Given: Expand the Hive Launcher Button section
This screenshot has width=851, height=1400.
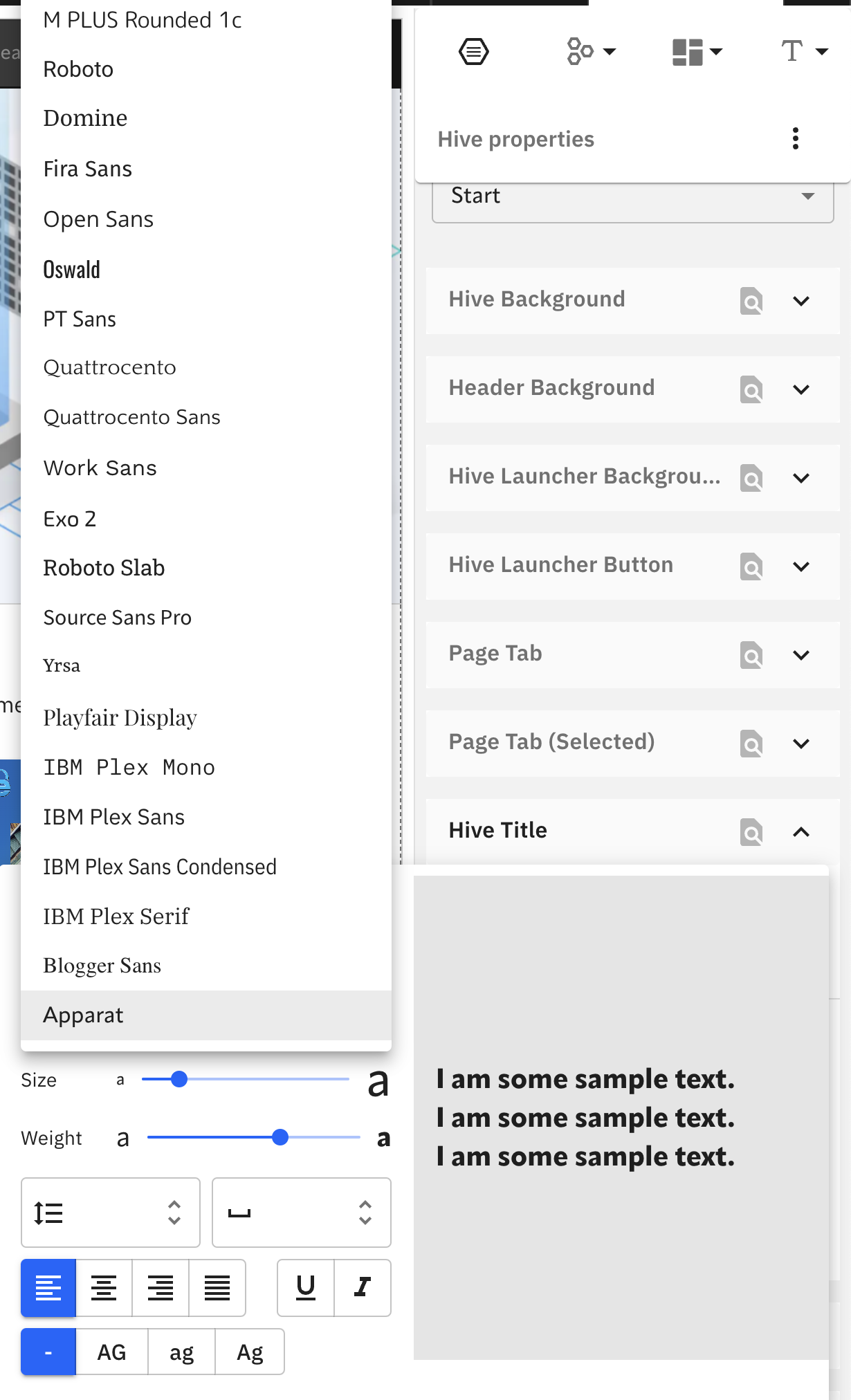Looking at the screenshot, I should click(801, 567).
